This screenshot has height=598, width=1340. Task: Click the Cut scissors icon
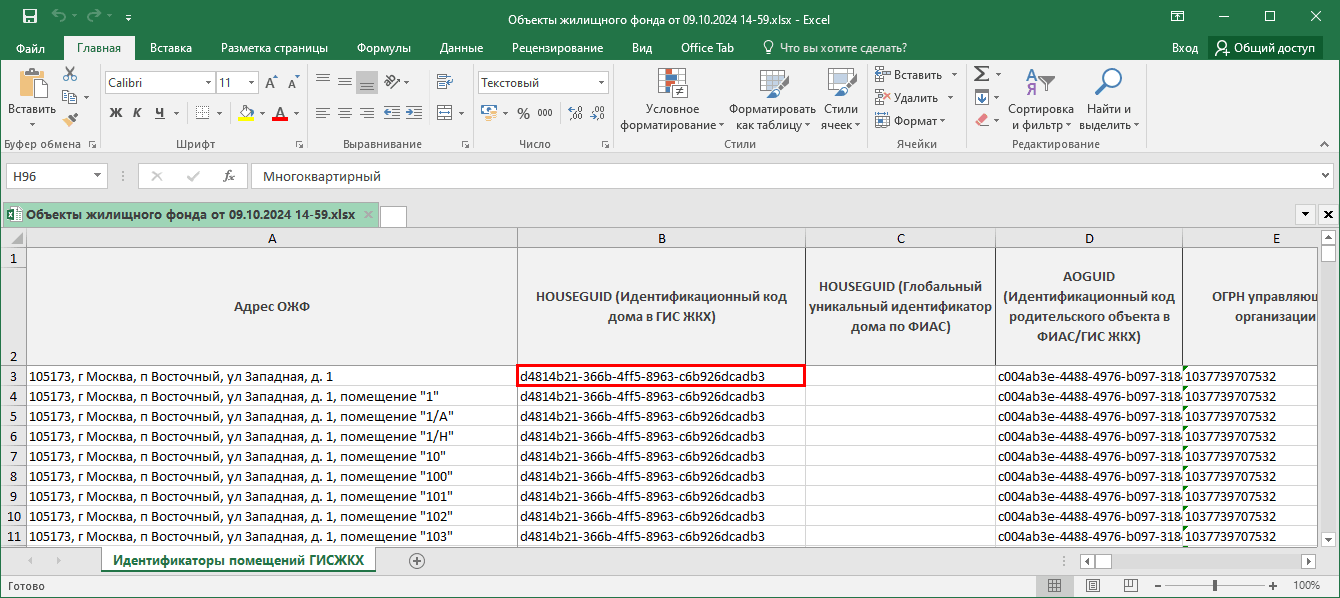click(x=70, y=74)
